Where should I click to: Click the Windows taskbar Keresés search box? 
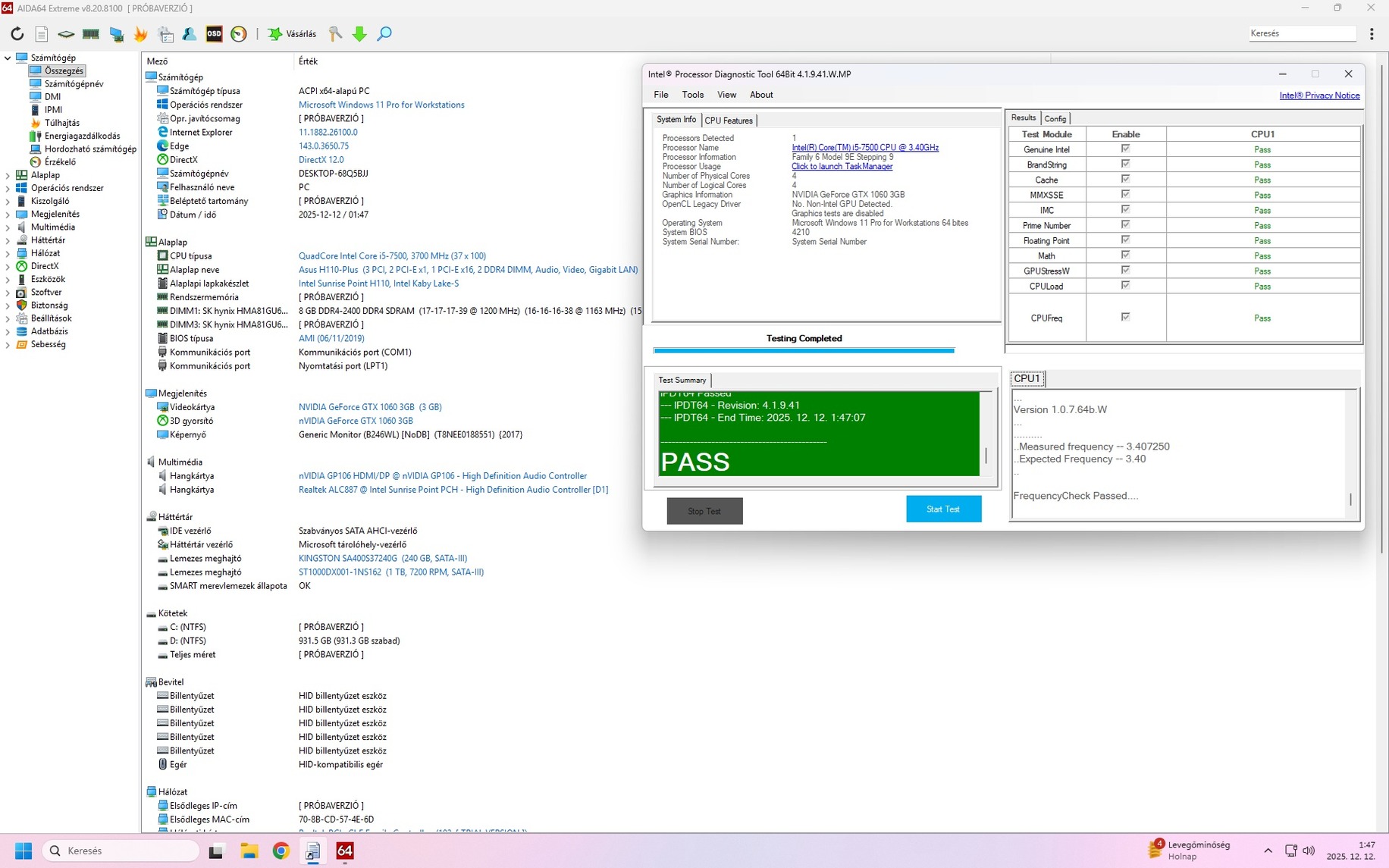(121, 851)
